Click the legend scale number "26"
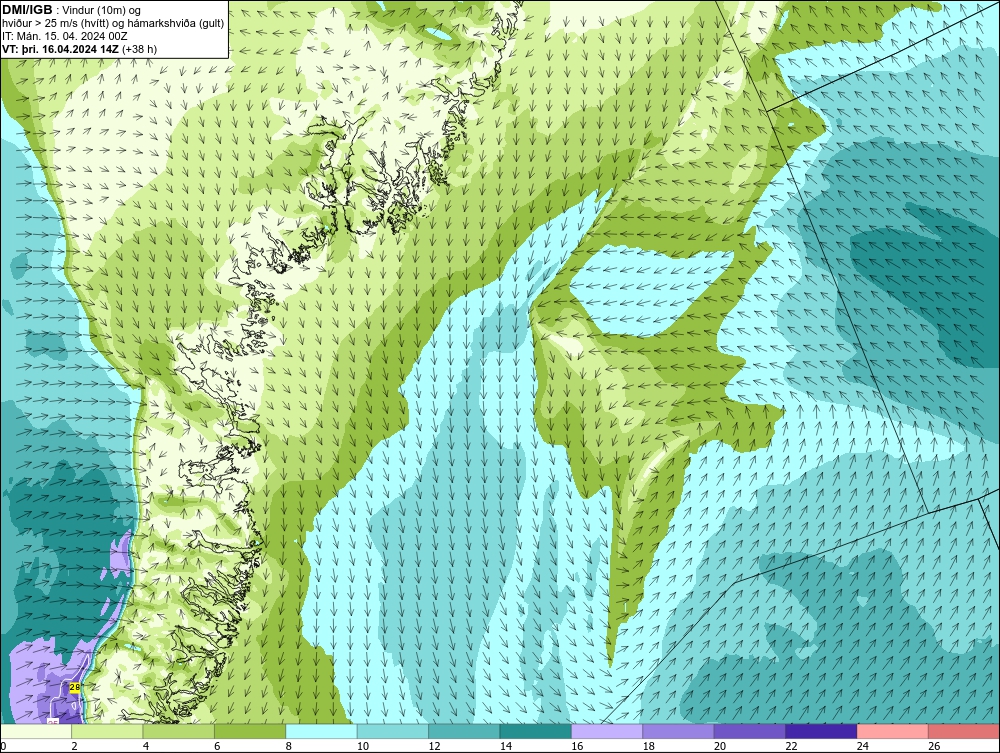The width and height of the screenshot is (1000, 753). (934, 746)
